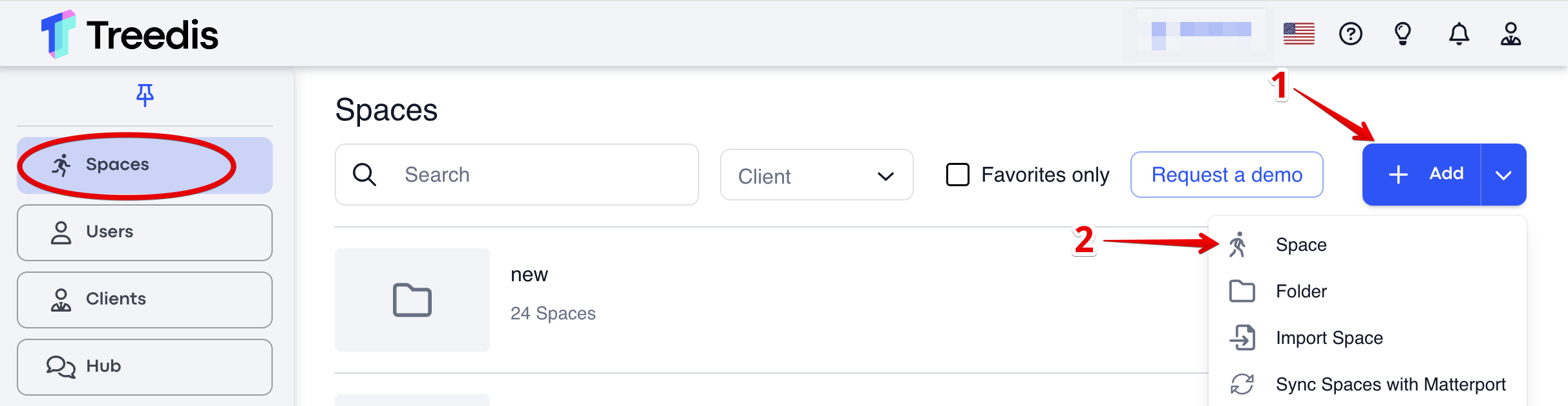Change language via US flag icon
The image size is (1568, 406).
pos(1299,34)
